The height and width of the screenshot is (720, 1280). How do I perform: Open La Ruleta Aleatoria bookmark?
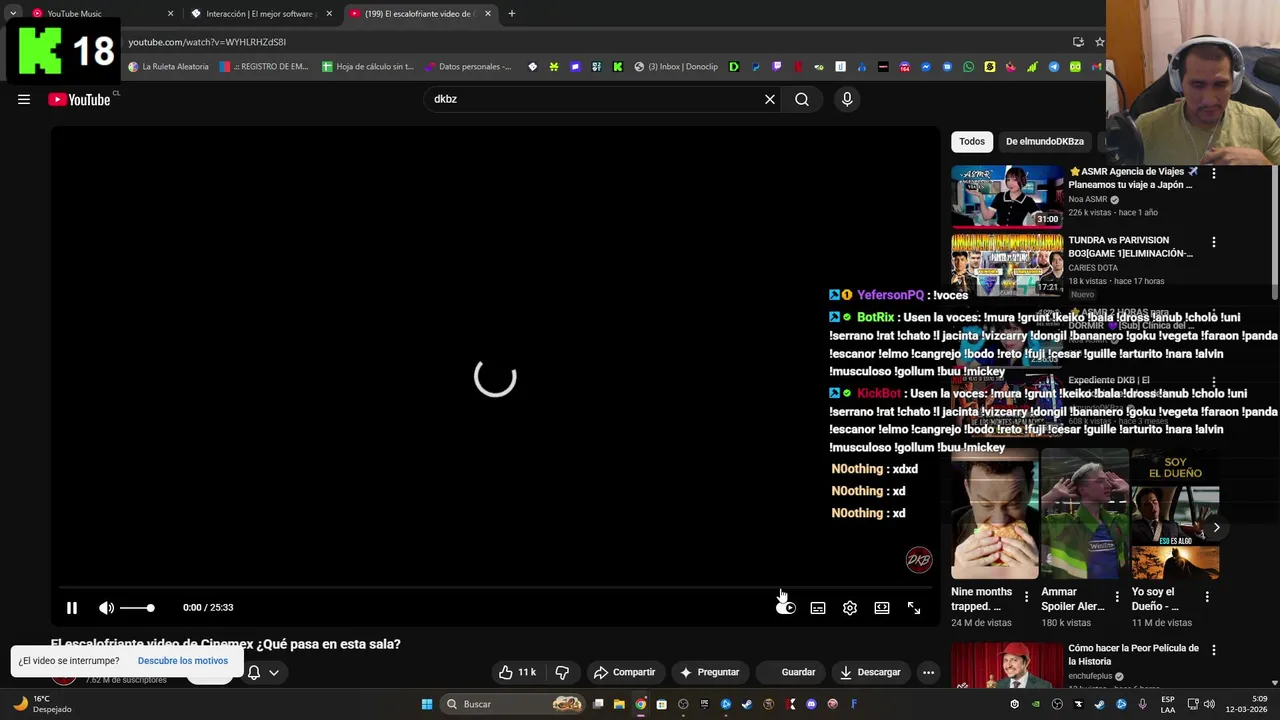tap(168, 67)
